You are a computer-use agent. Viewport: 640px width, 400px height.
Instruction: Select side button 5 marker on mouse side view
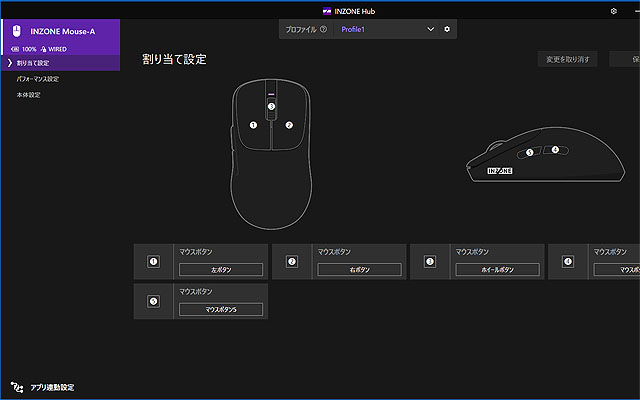pyautogui.click(x=529, y=152)
